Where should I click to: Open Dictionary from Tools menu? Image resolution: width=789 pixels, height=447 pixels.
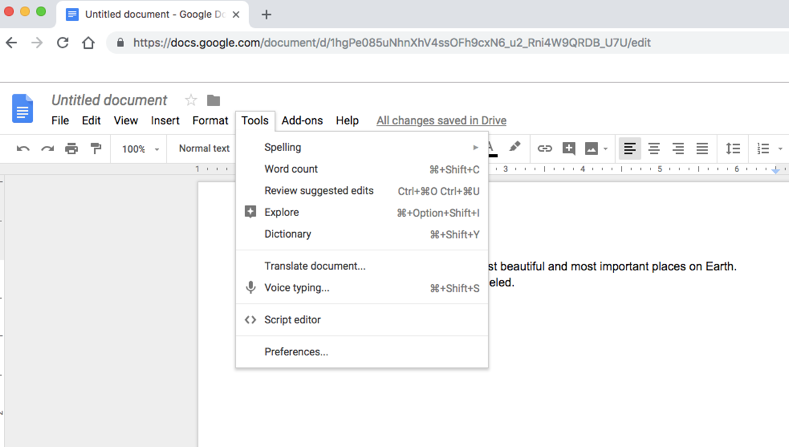[x=362, y=234]
